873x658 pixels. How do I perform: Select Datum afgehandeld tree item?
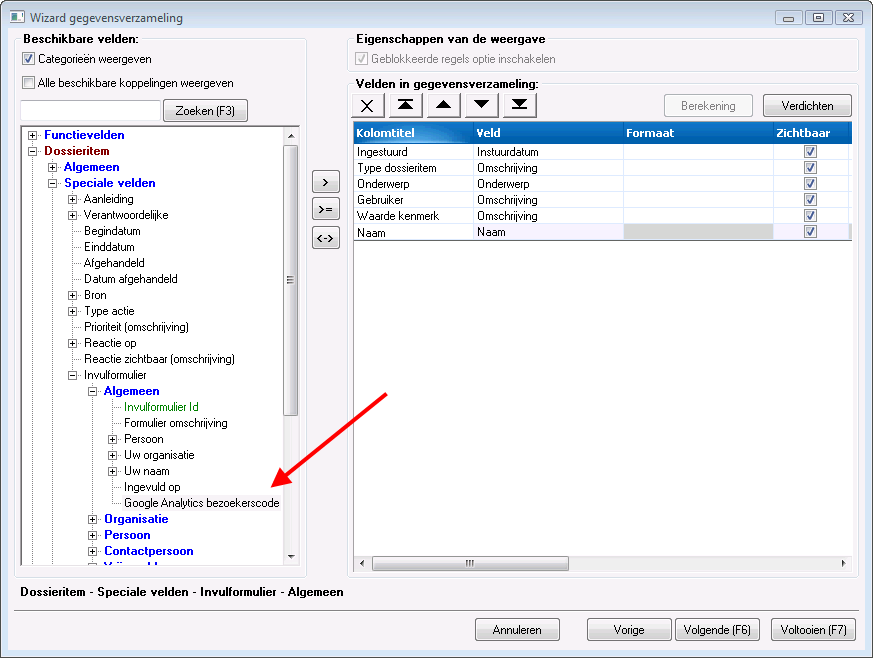pyautogui.click(x=130, y=279)
